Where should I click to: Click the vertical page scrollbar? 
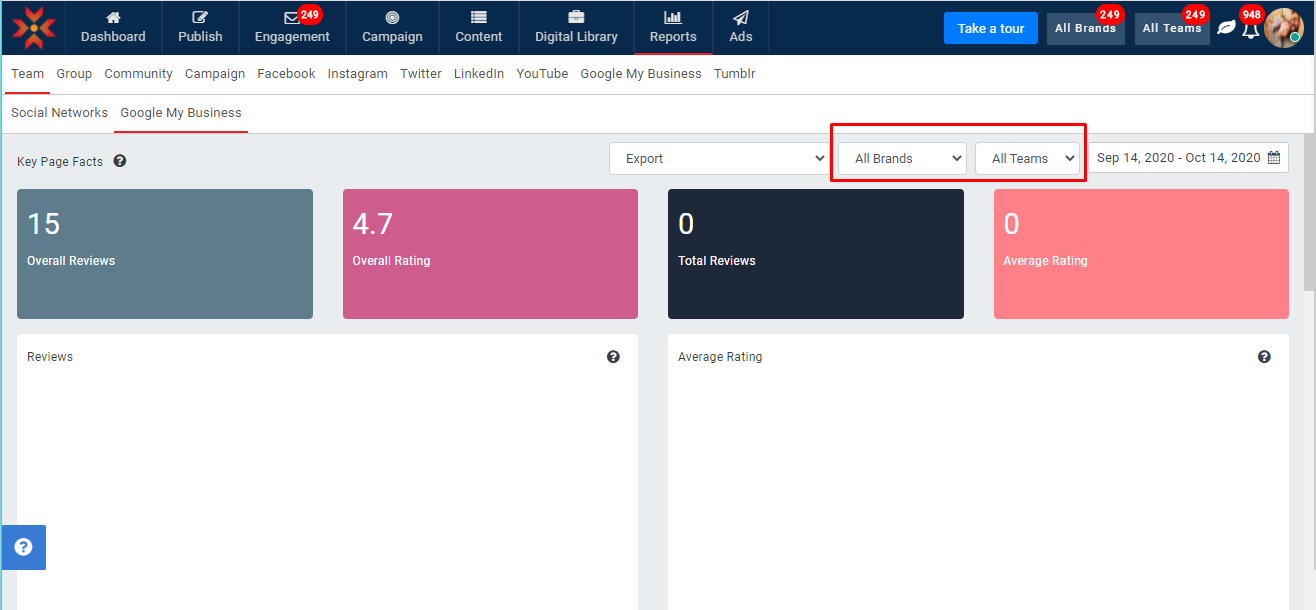coord(1309,220)
